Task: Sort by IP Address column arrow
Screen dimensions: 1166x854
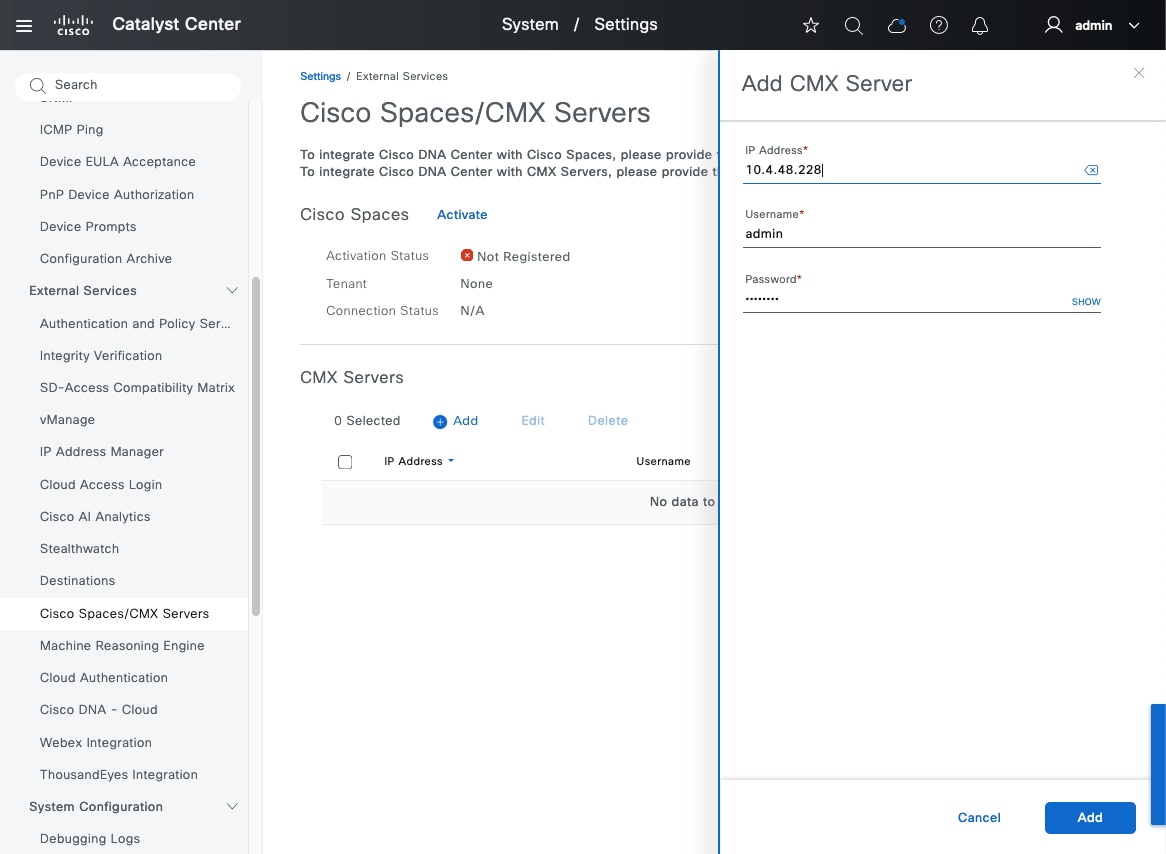Action: [451, 461]
